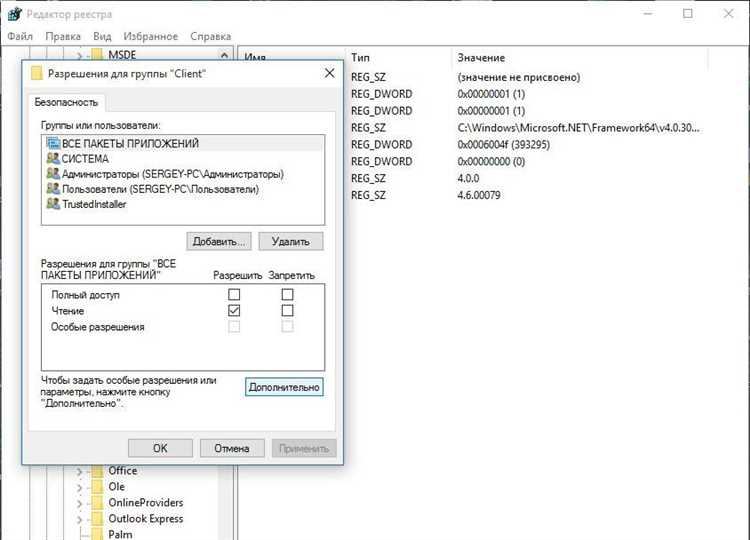
Task: Click the tree pane scrollbar up arrow
Action: coord(225,55)
